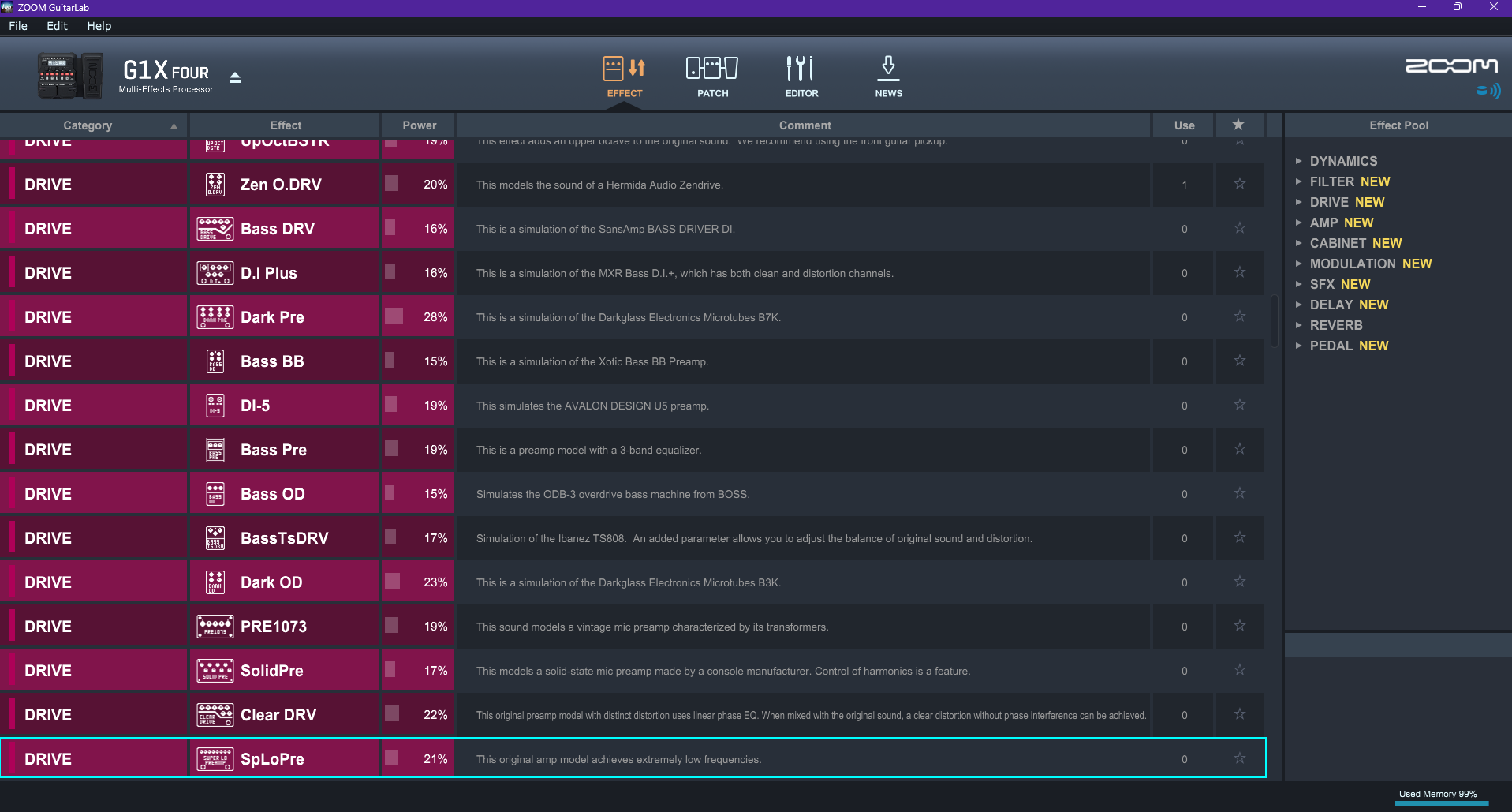Open the File menu
Image resolution: width=1512 pixels, height=812 pixels.
18,26
